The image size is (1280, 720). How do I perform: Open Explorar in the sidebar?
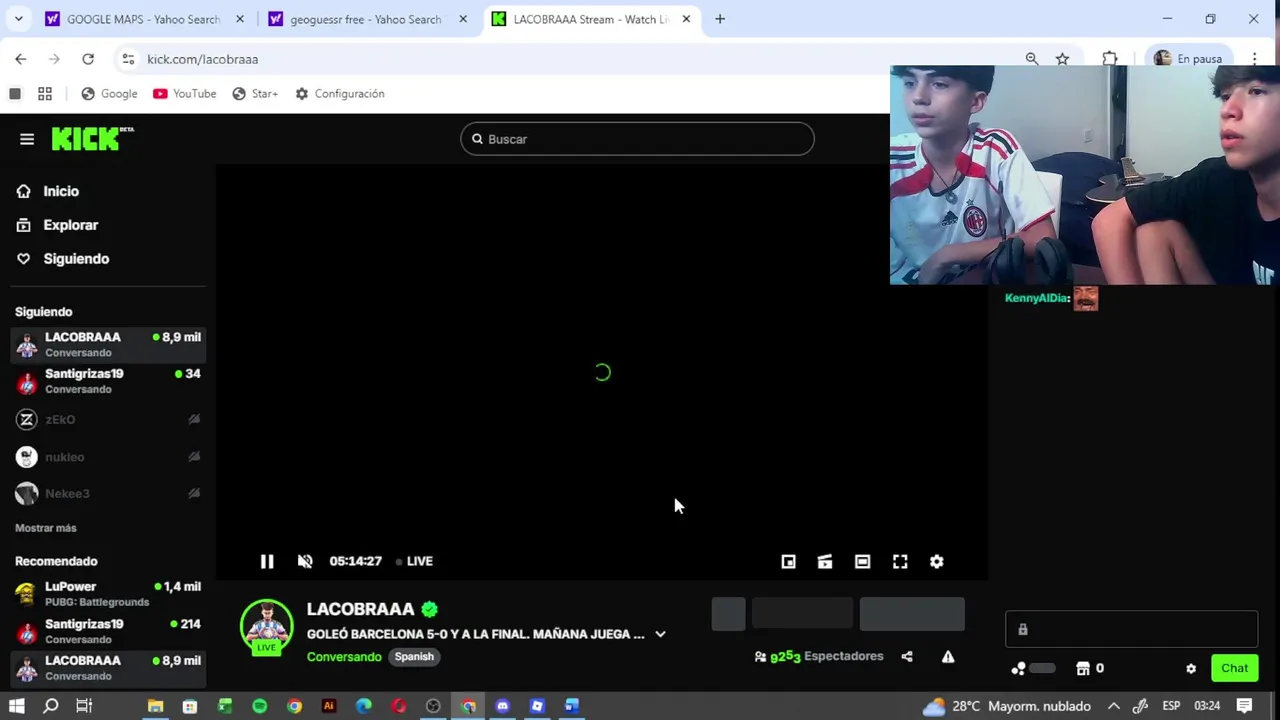[71, 225]
